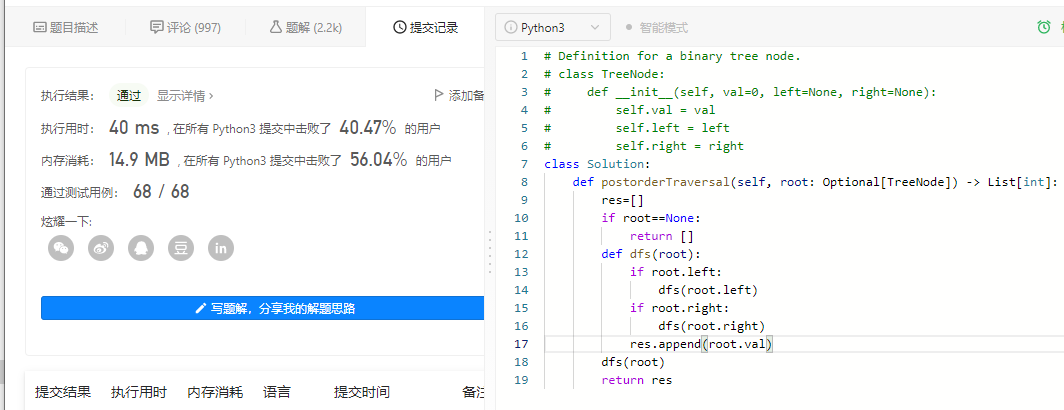1064x410 pixels.
Task: Click the flag icon to add a note
Action: point(439,96)
